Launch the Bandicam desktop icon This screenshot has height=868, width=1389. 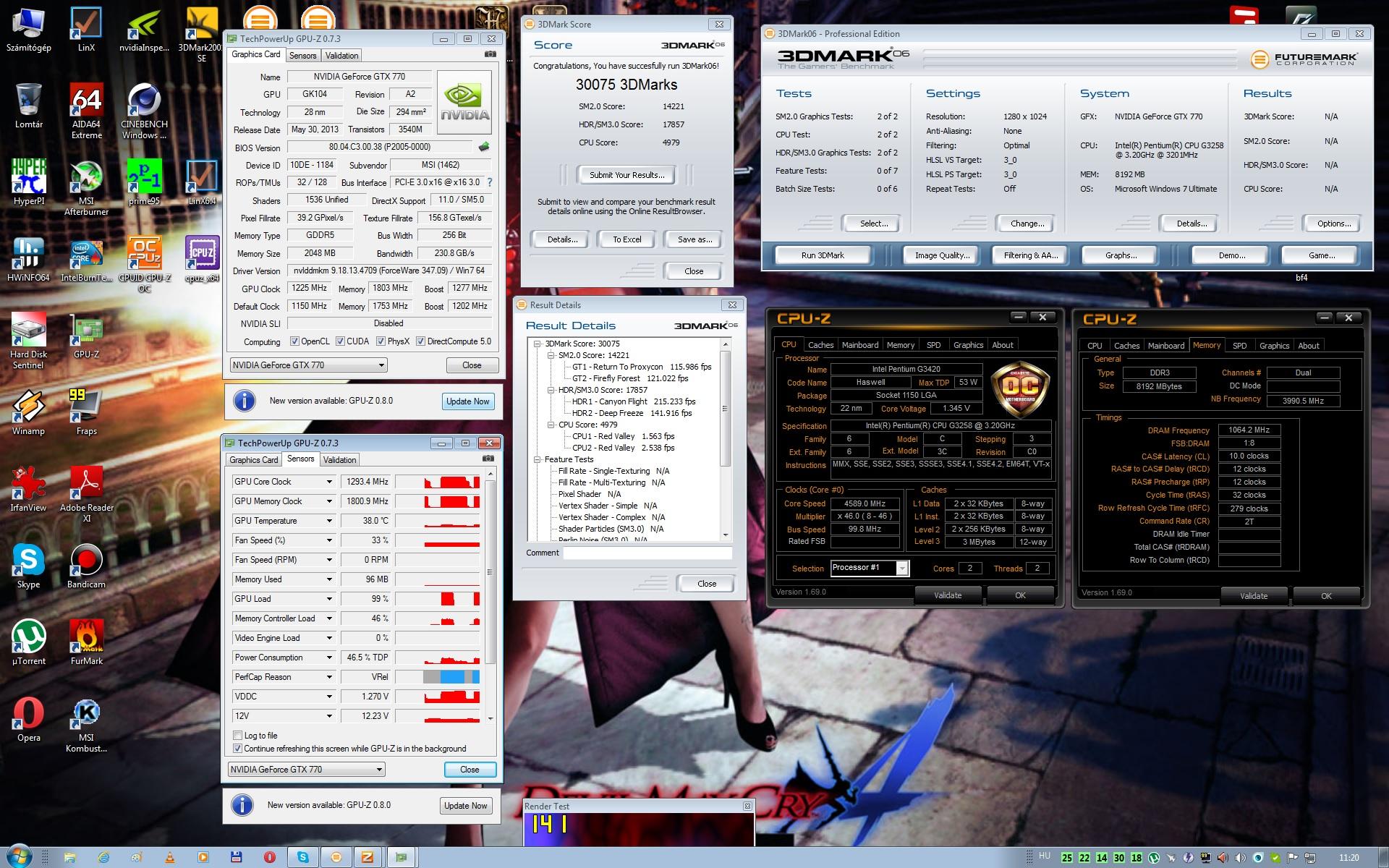(x=86, y=566)
